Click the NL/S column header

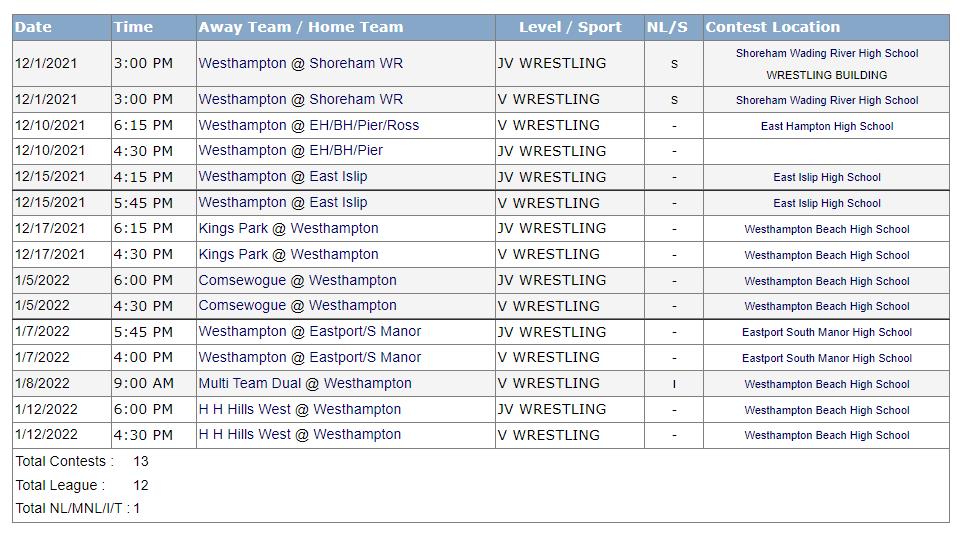[x=667, y=27]
